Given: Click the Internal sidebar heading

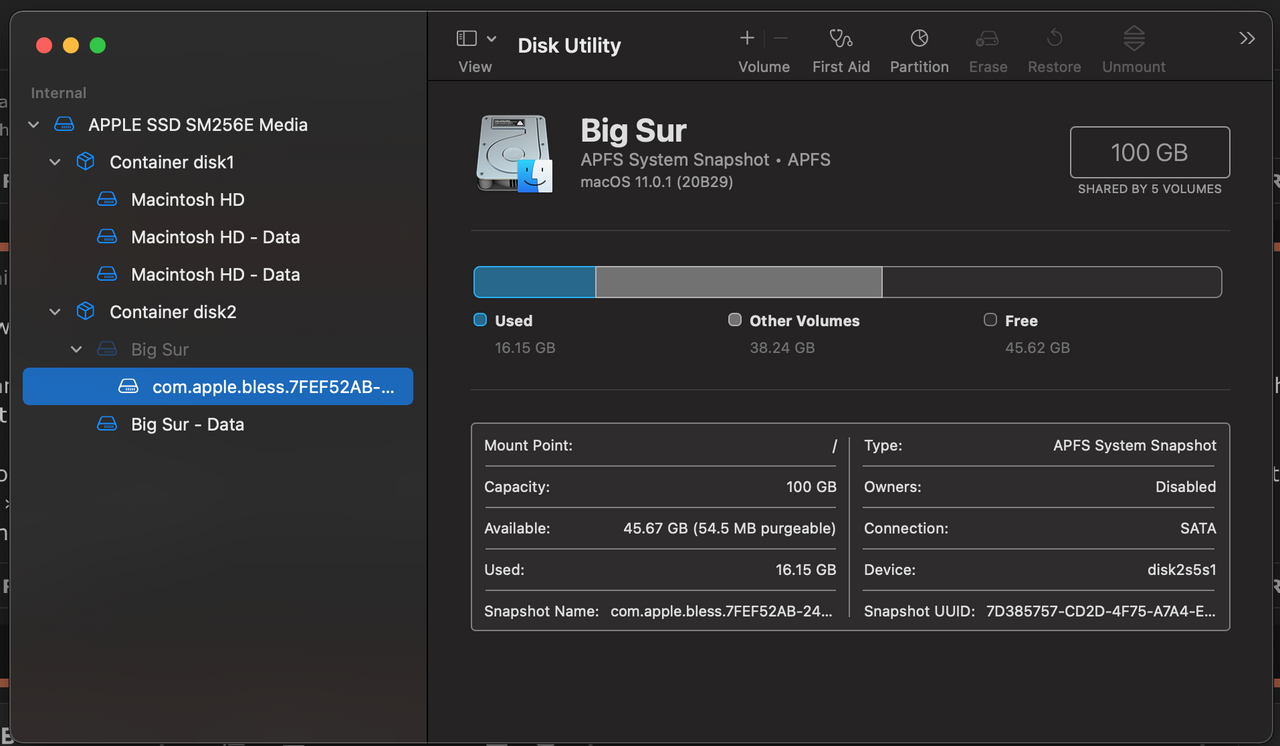Looking at the screenshot, I should [x=59, y=93].
